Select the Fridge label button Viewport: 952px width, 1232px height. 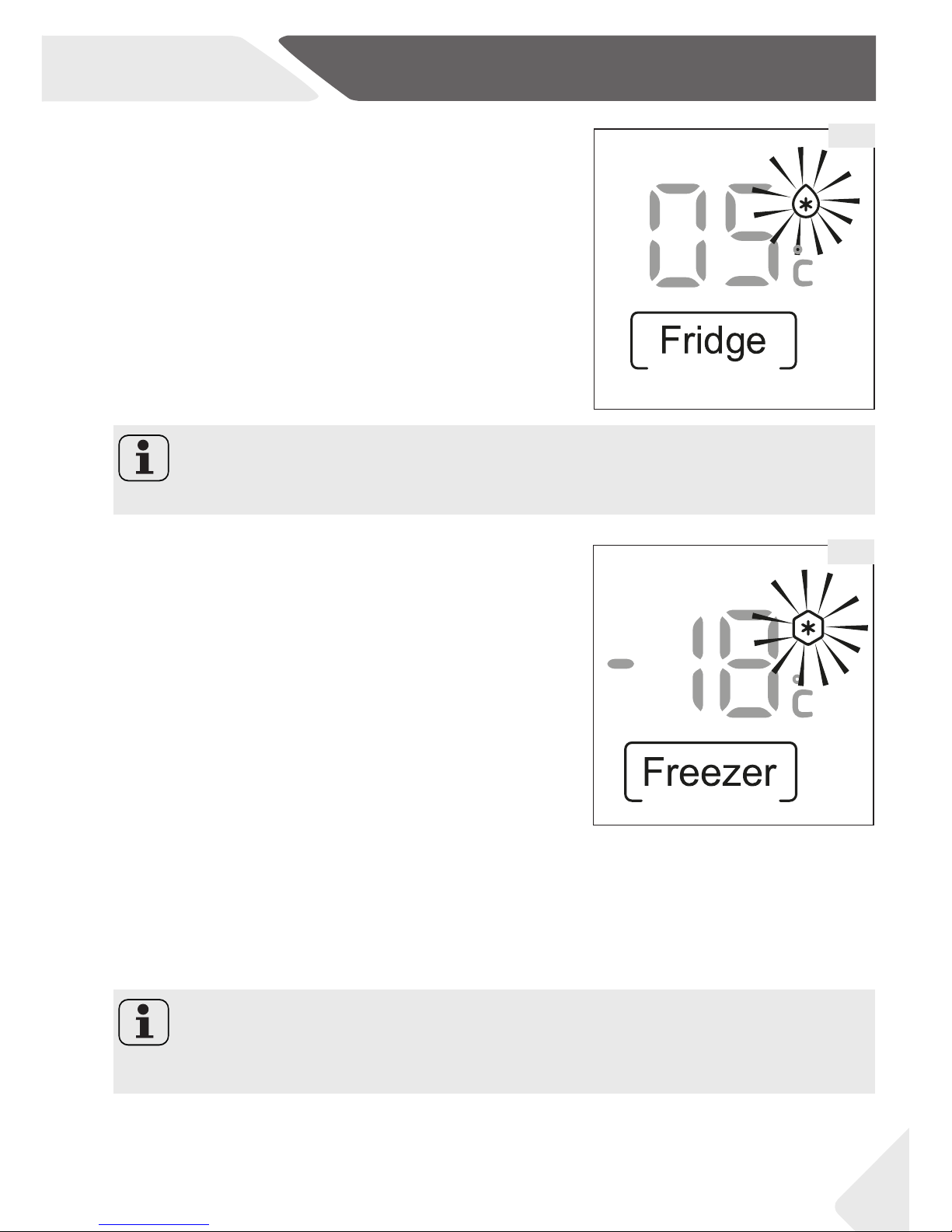pos(713,340)
